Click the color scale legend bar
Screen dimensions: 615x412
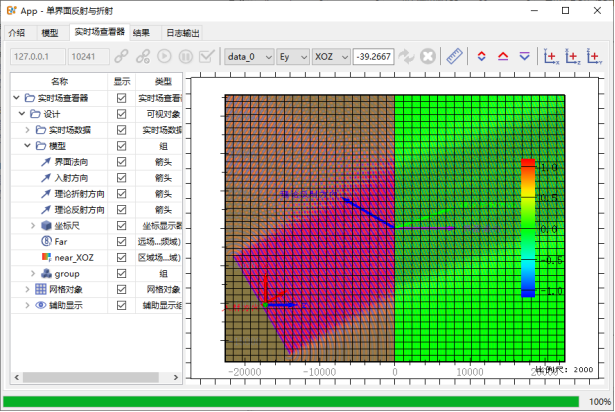[x=528, y=228]
